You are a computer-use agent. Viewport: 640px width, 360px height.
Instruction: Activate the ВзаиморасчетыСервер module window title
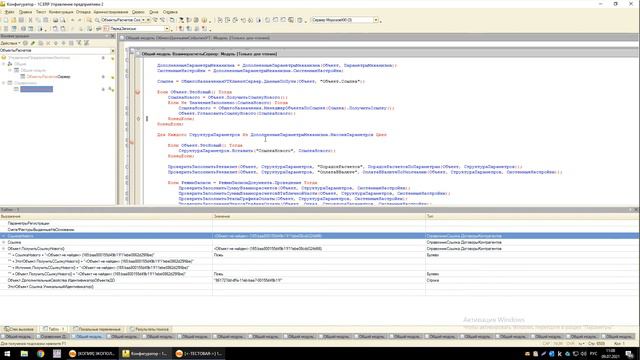coord(209,54)
